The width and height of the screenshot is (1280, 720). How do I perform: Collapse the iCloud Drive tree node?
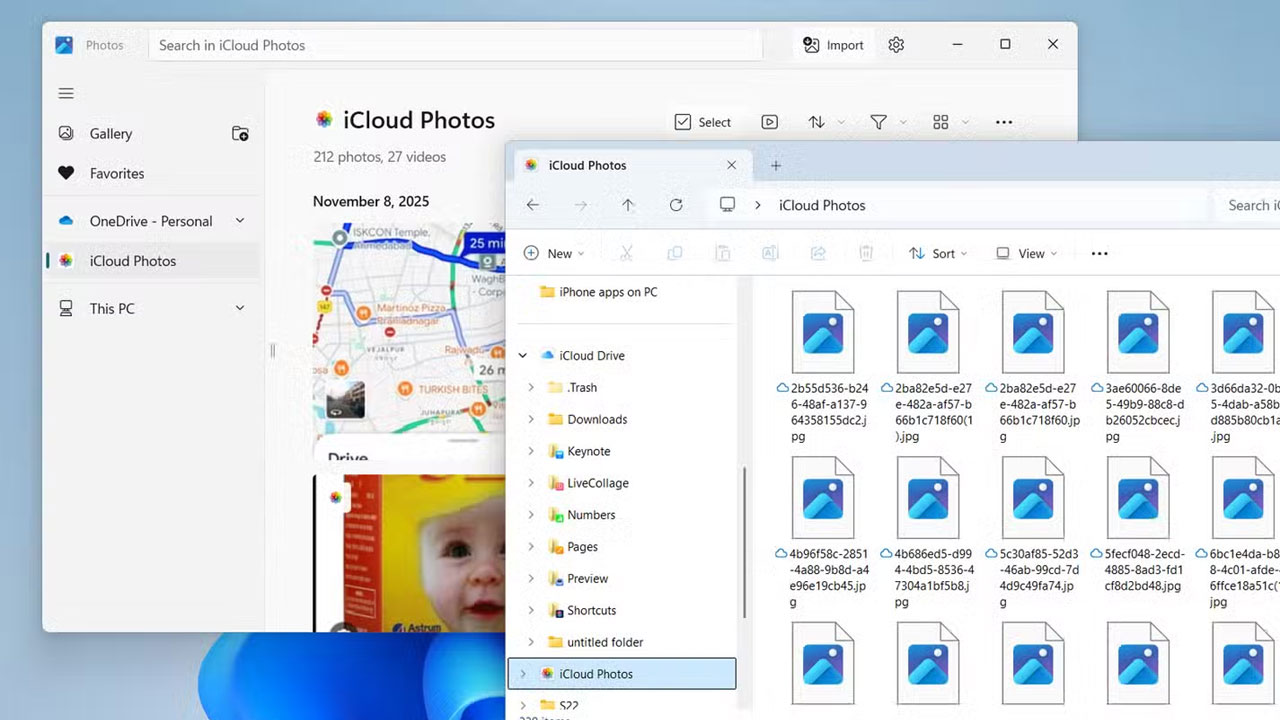pos(523,356)
